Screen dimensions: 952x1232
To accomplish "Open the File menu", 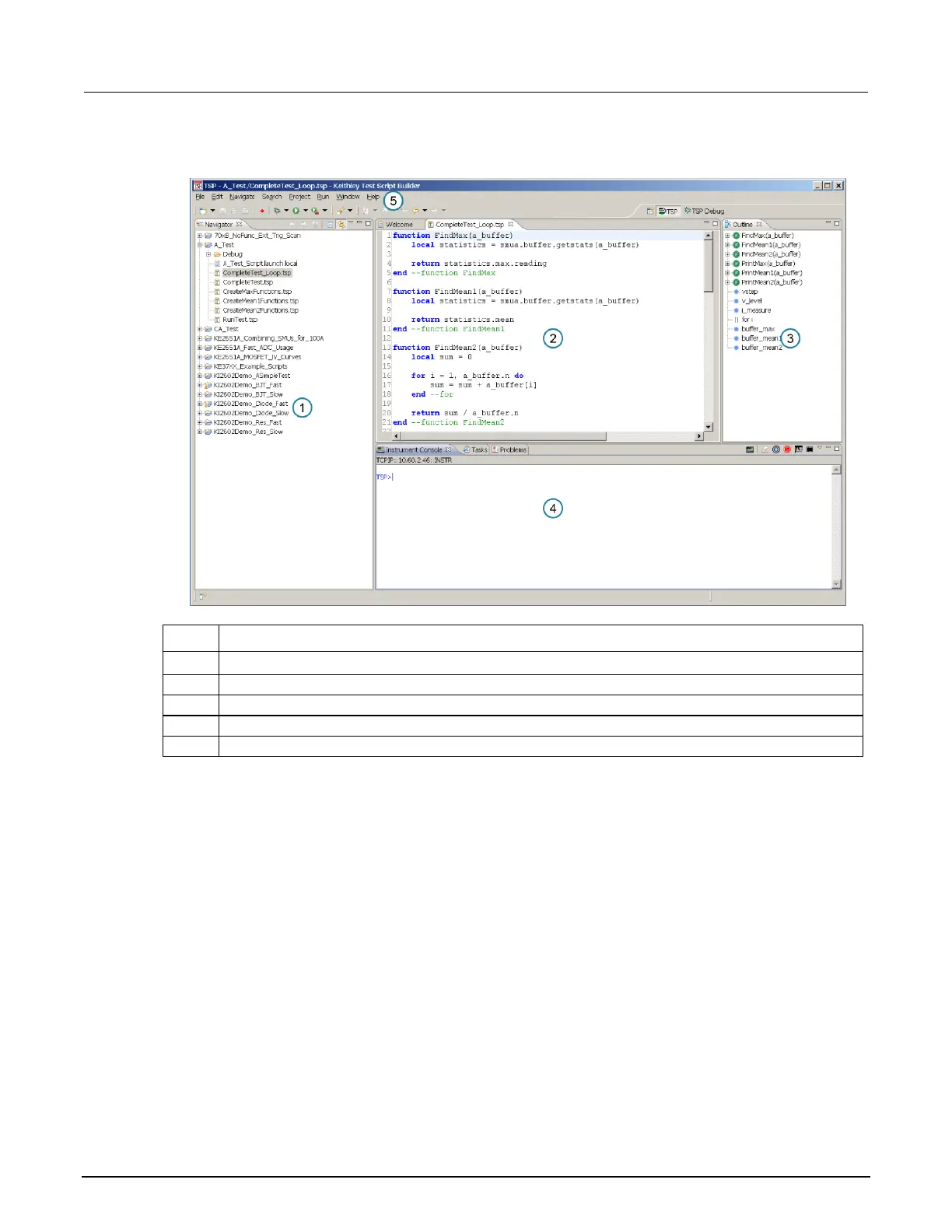I will point(200,197).
